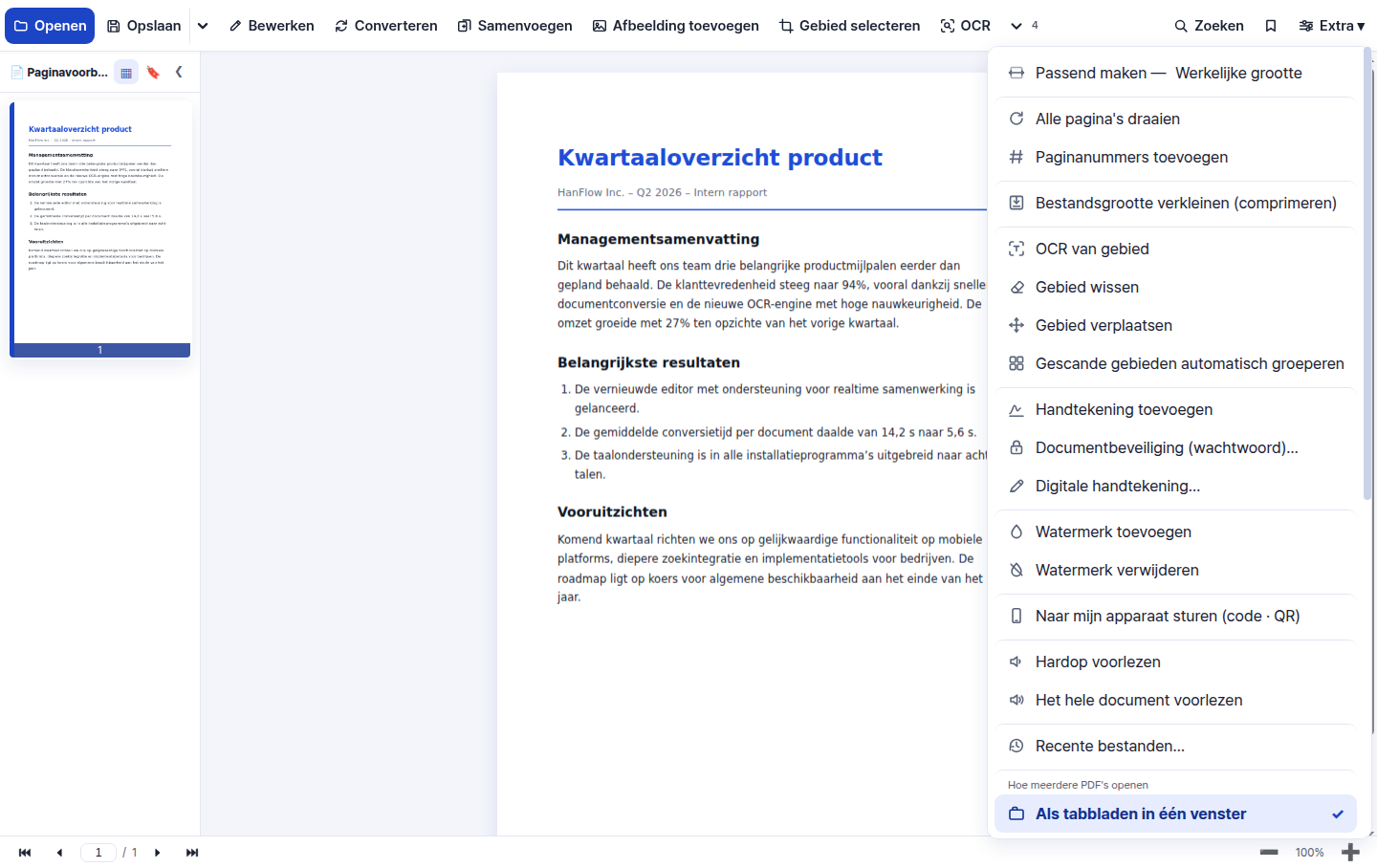The image size is (1377, 868).
Task: Jump to the first page
Action: tap(25, 853)
